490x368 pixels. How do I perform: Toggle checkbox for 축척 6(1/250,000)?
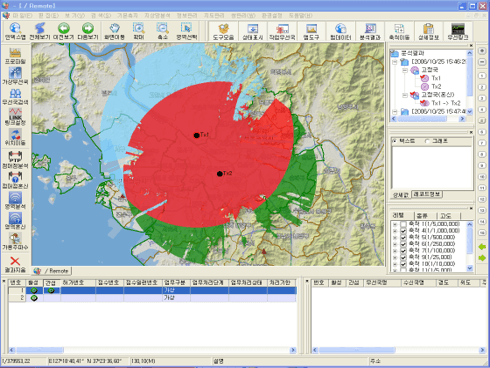click(403, 244)
